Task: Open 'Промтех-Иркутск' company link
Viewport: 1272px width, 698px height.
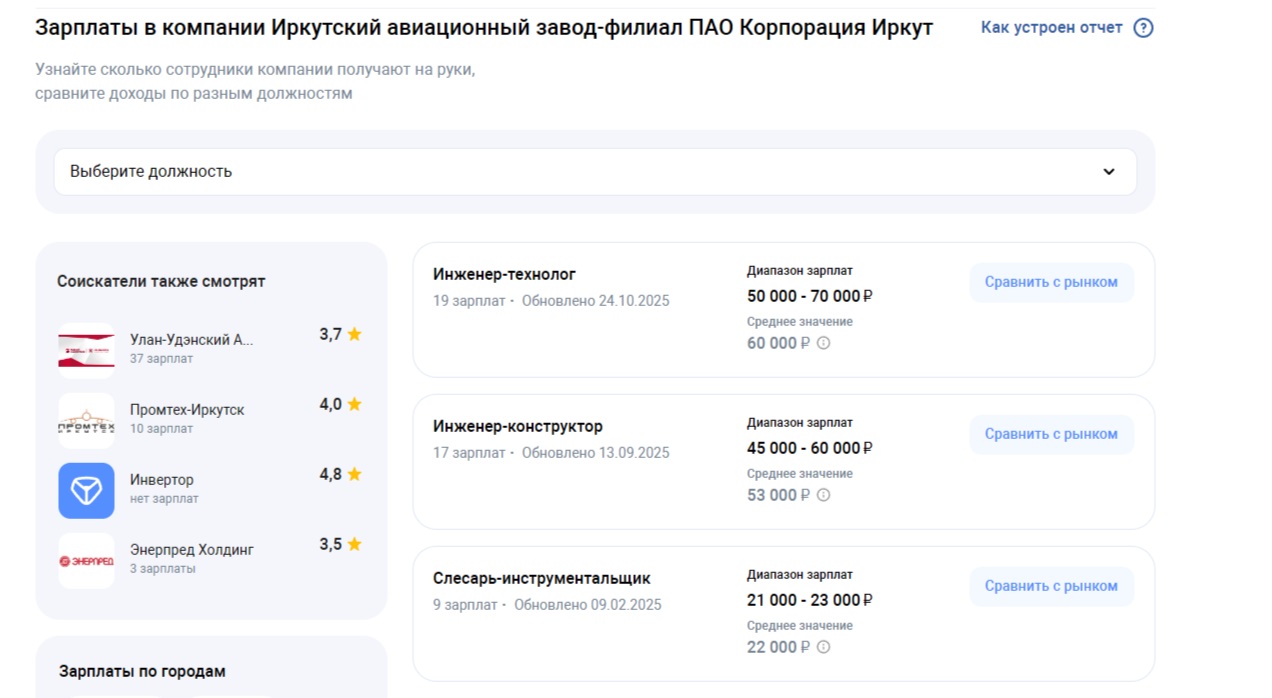Action: point(187,410)
